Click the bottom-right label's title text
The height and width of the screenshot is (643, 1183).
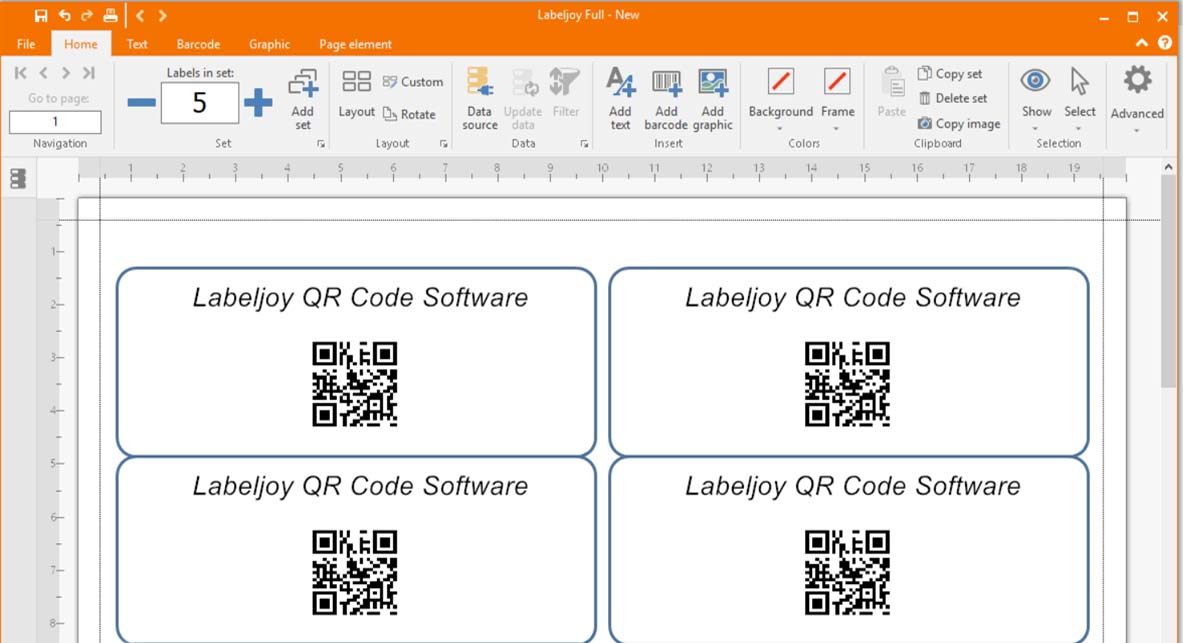(x=853, y=486)
